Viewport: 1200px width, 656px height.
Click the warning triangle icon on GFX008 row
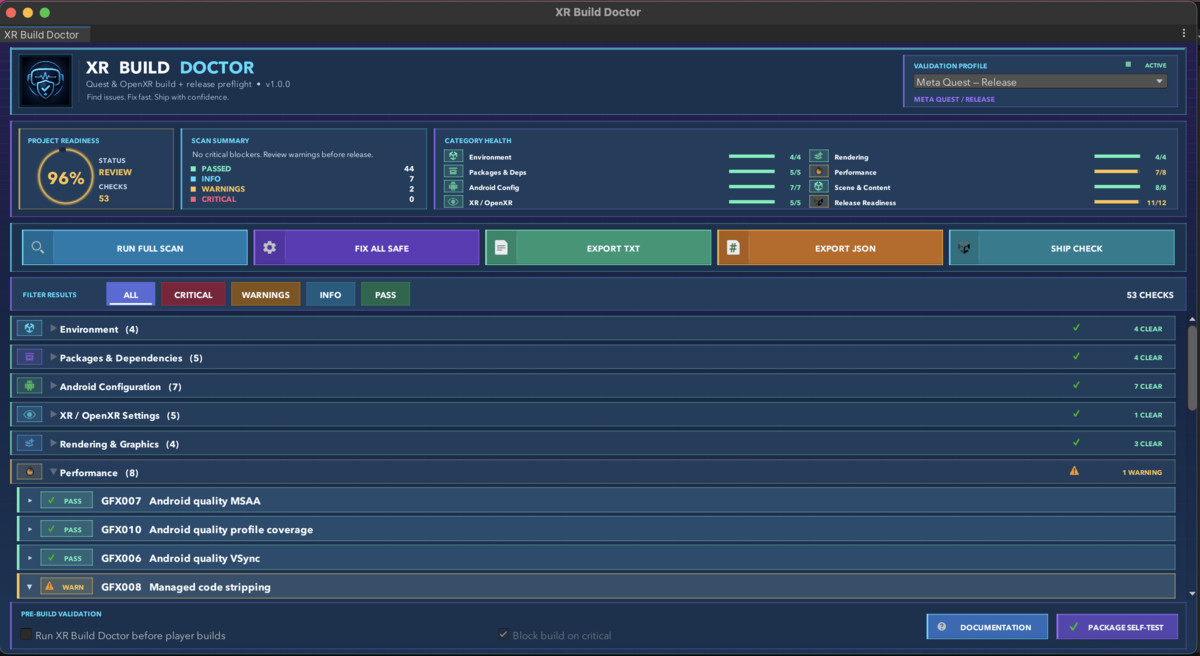(49, 586)
